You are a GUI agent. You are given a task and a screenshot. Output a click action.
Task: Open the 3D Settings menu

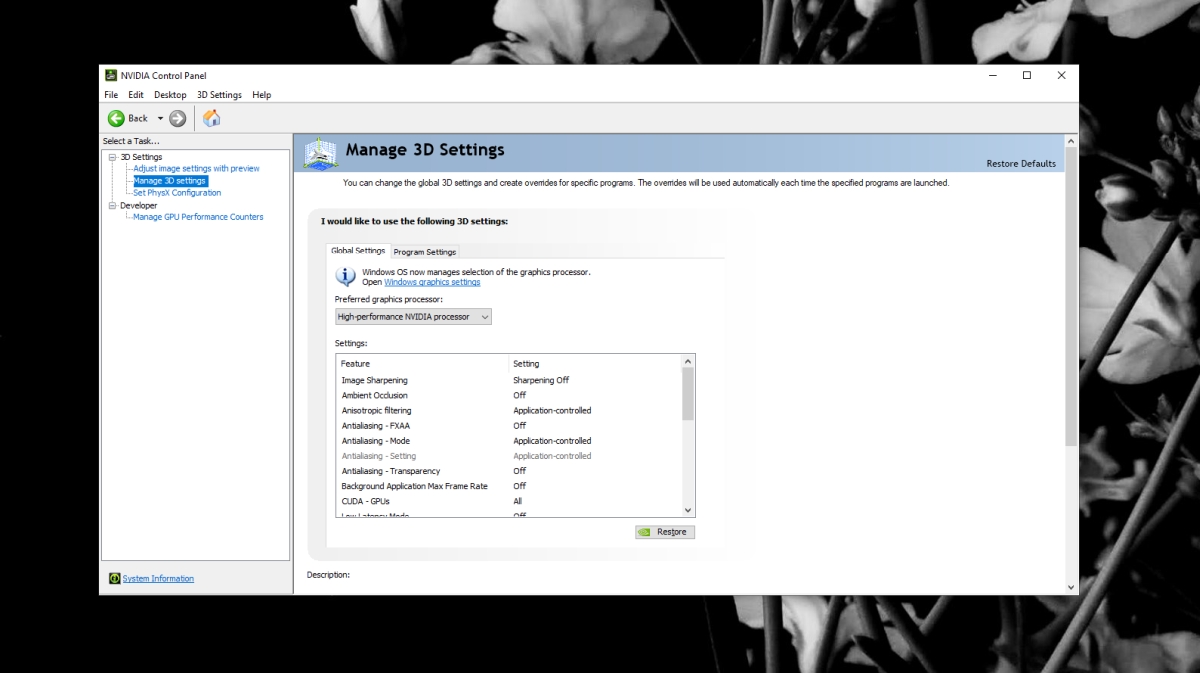pyautogui.click(x=219, y=95)
